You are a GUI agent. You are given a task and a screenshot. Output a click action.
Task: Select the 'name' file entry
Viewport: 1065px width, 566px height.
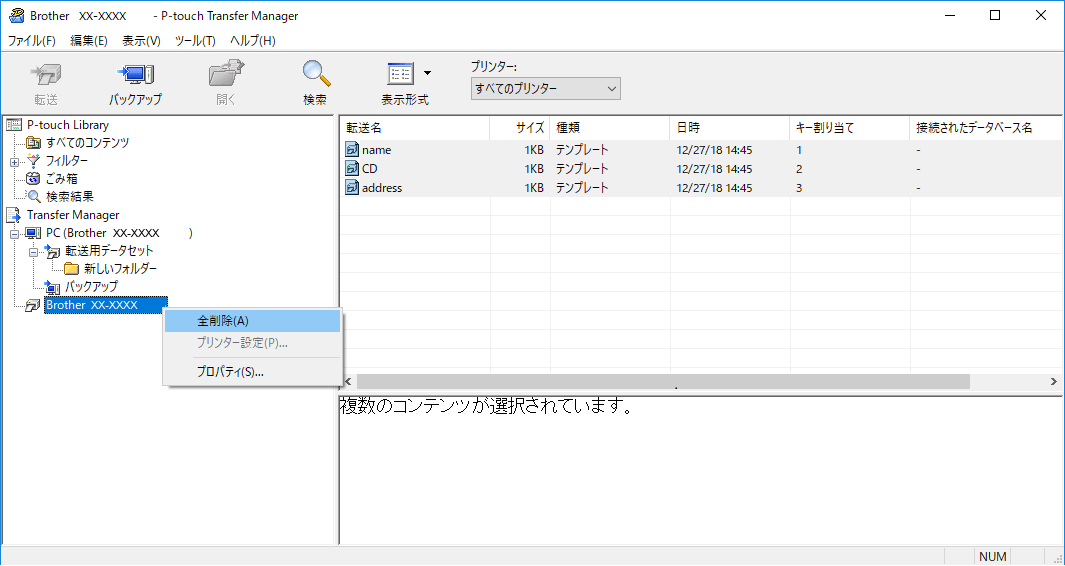pyautogui.click(x=376, y=149)
